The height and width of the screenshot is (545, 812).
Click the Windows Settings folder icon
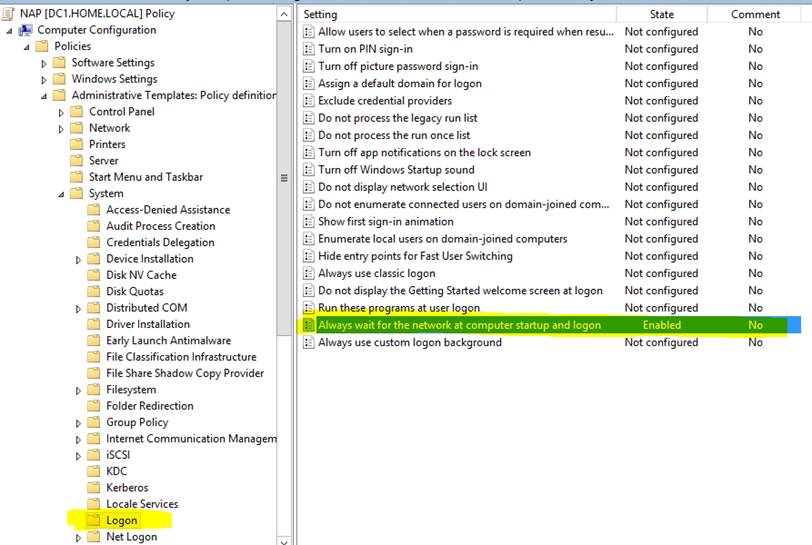[x=60, y=79]
